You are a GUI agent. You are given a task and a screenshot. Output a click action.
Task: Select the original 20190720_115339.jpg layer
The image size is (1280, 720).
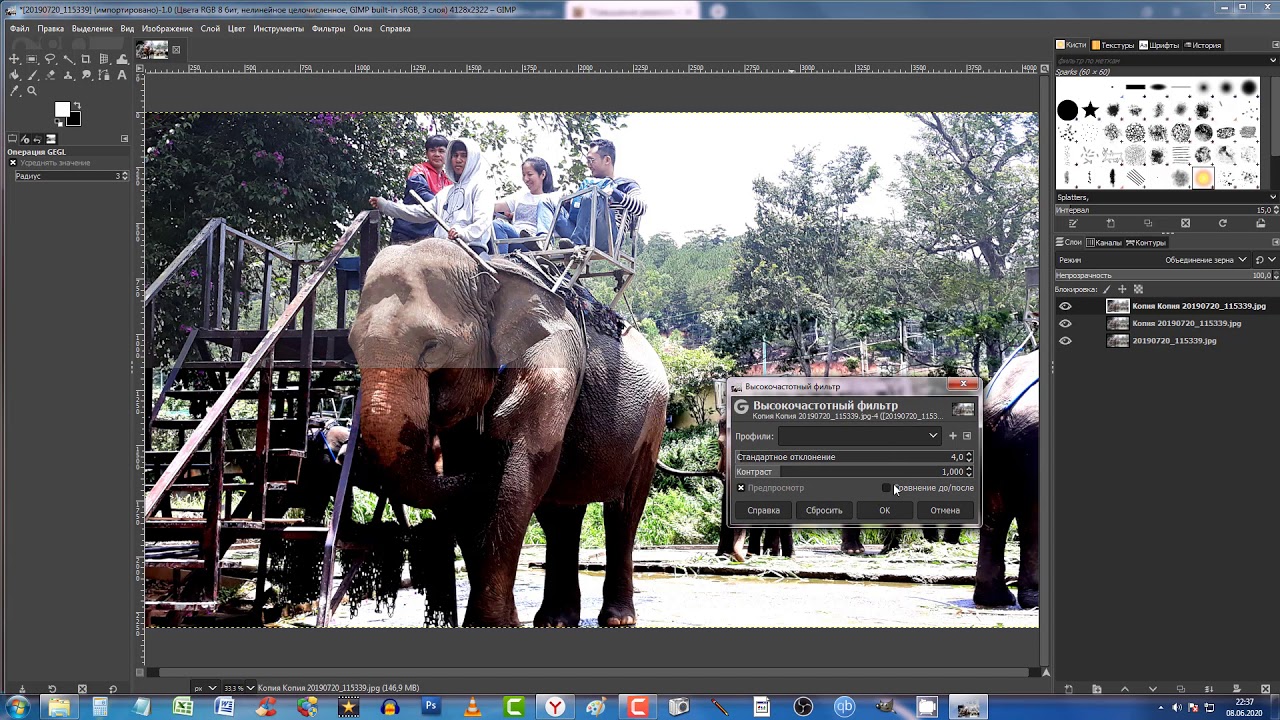click(1174, 341)
